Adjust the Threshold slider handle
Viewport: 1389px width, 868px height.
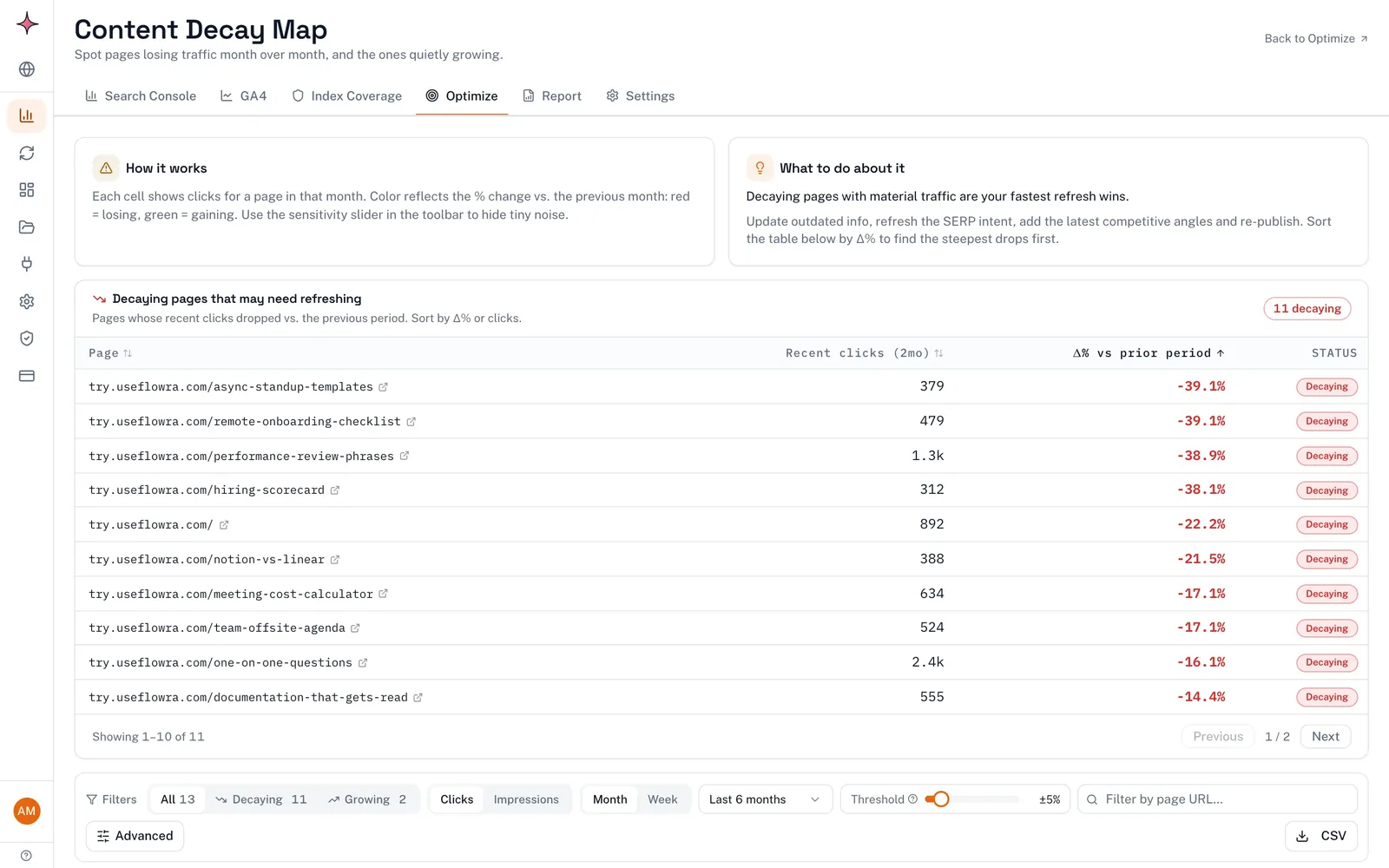tap(941, 799)
